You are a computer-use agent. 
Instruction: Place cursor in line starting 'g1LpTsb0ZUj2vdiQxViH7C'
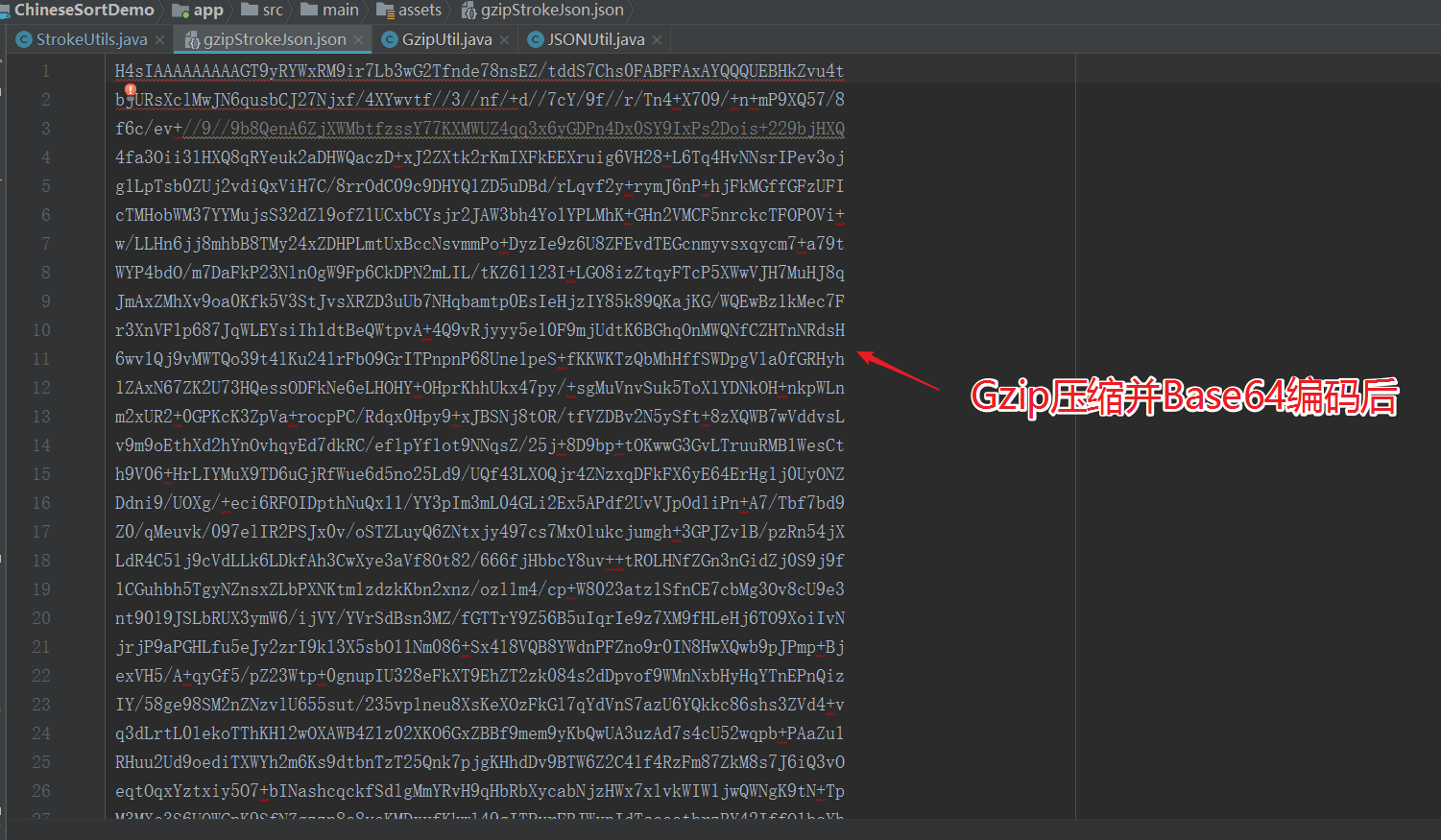click(480, 186)
